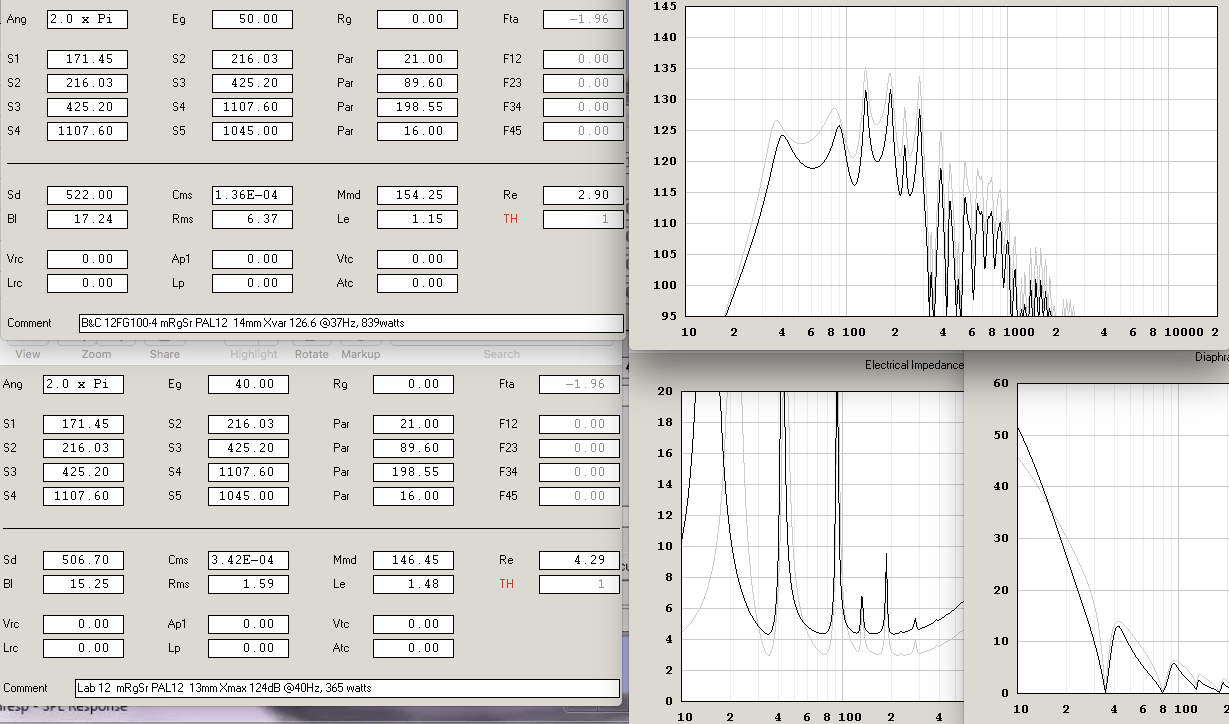The height and width of the screenshot is (724, 1229).
Task: Select the Par 198.55 field in the B&C window
Action: [417, 107]
